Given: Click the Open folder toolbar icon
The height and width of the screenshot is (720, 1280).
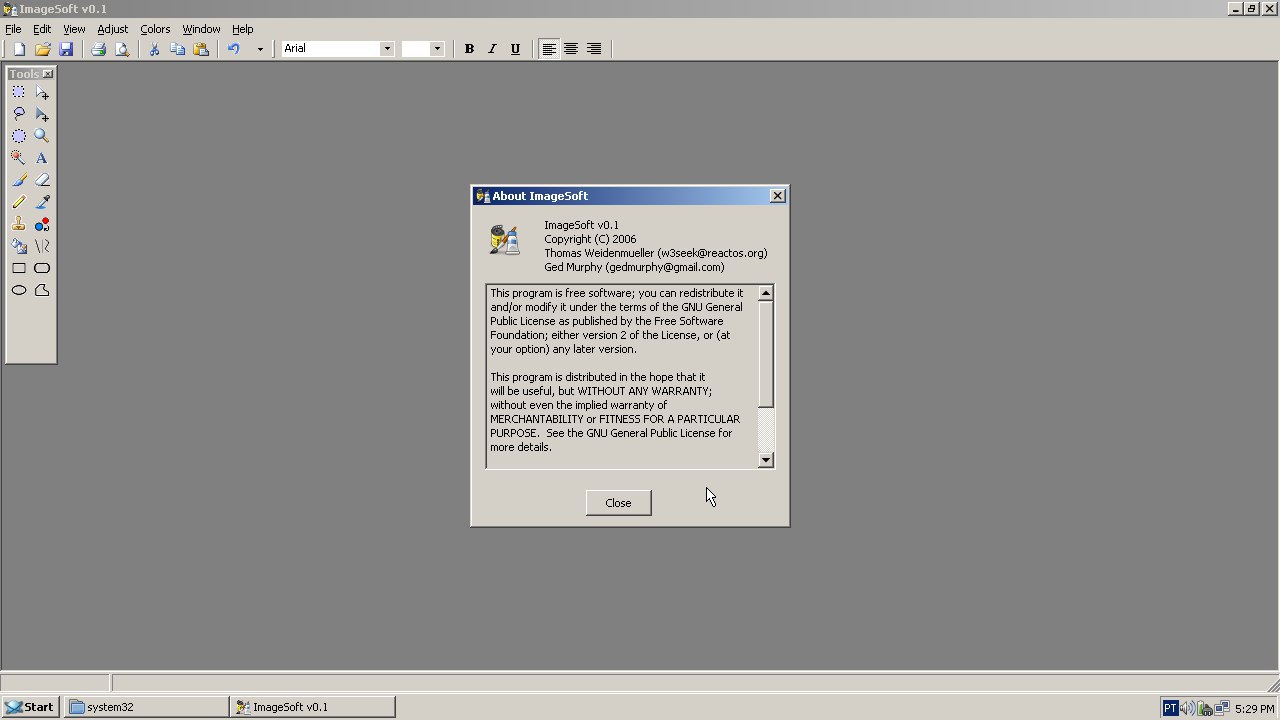Looking at the screenshot, I should click(x=42, y=49).
